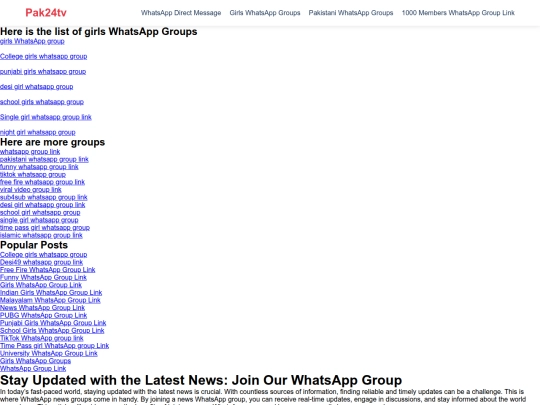
Task: Click the capitalized 'WhatsApp Group Link' popular post
Action: point(33,368)
